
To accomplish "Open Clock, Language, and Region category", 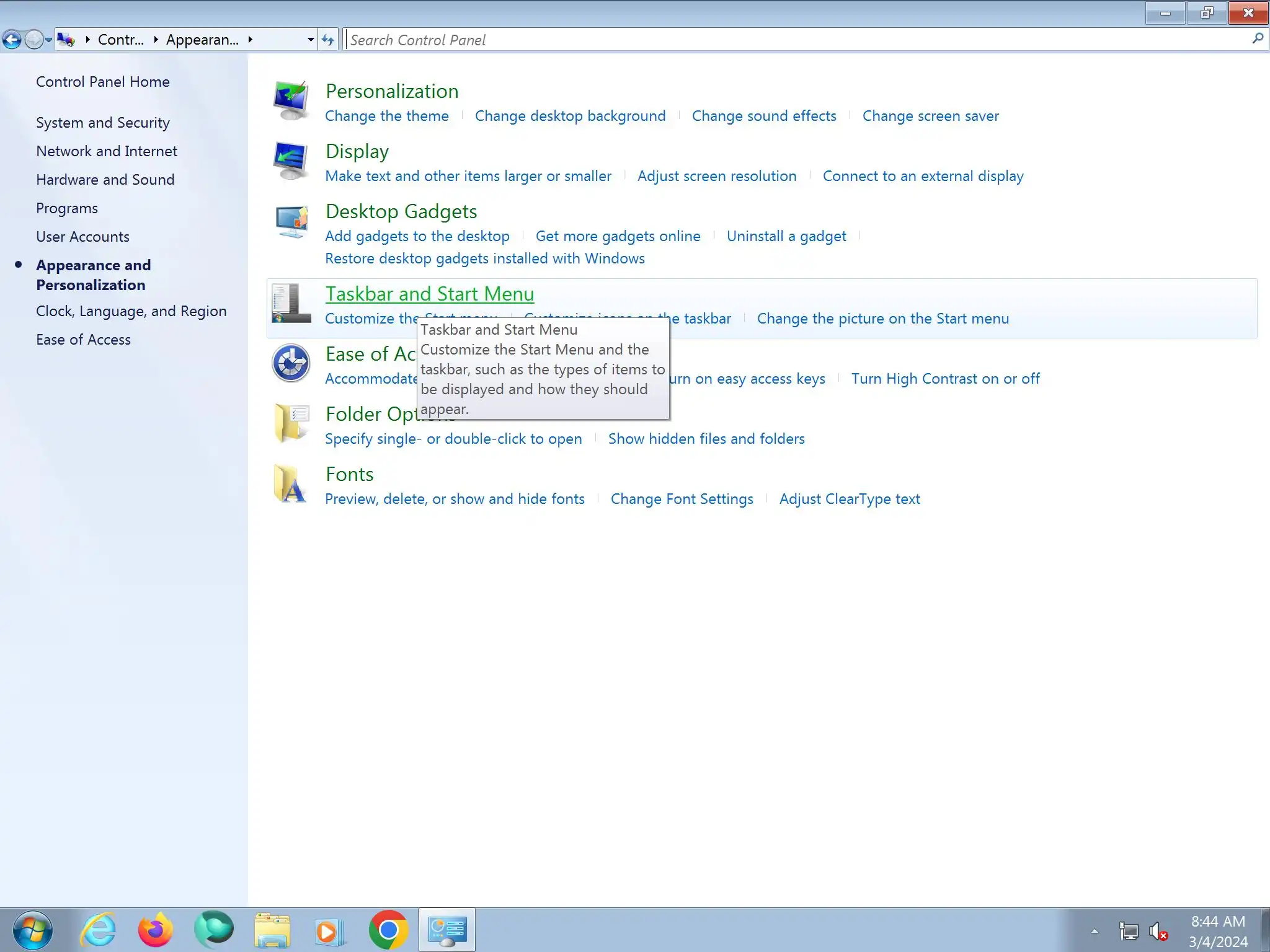I will coord(131,311).
